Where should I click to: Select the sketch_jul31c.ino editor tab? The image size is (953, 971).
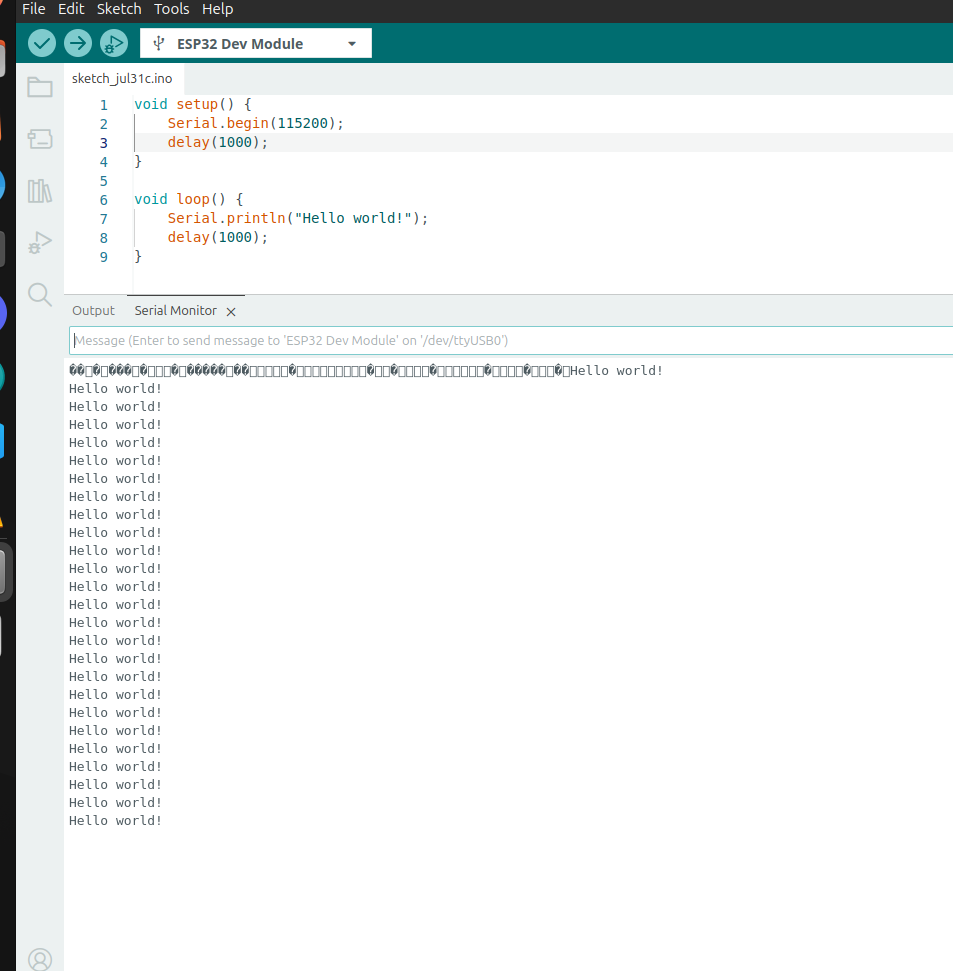tap(122, 79)
